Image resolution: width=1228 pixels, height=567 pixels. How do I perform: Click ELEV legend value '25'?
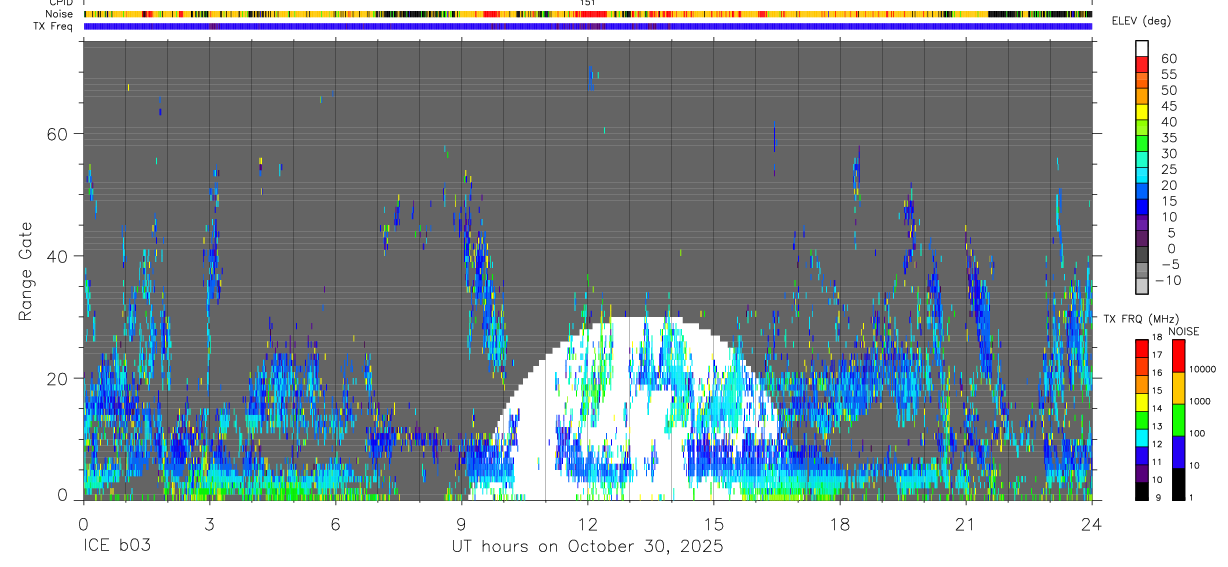(x=1170, y=169)
